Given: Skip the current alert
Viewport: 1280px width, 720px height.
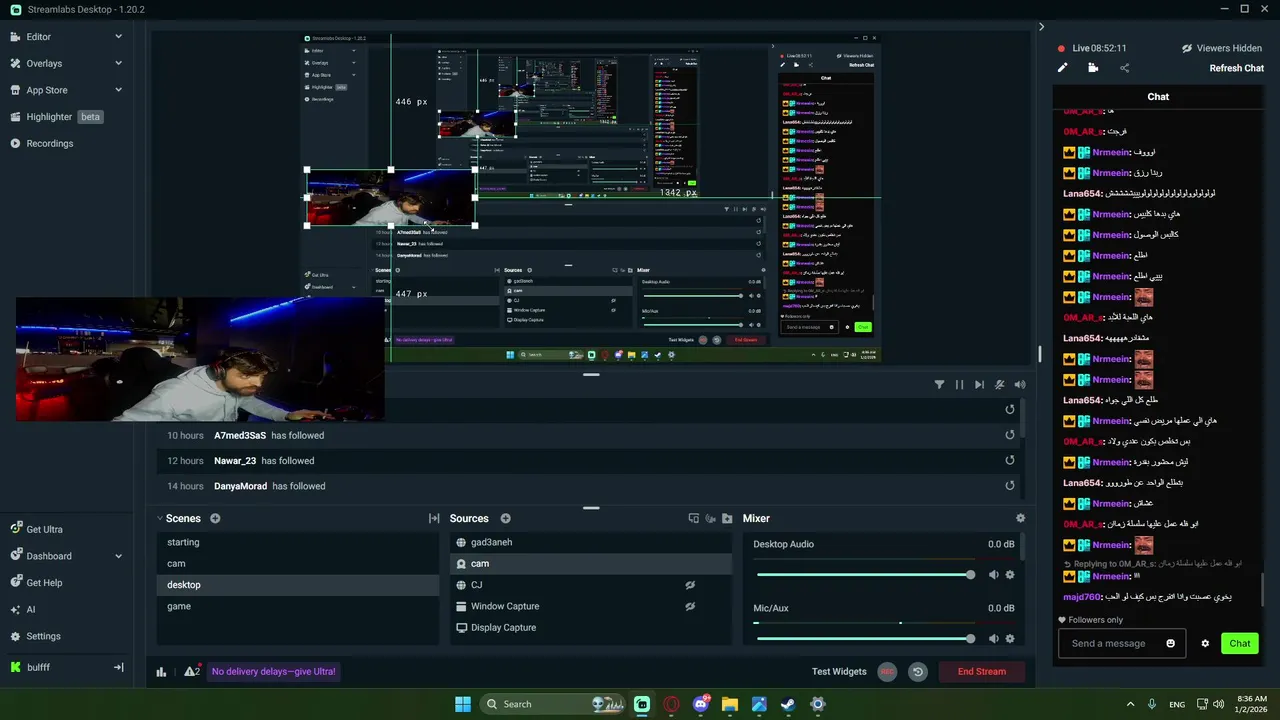Looking at the screenshot, I should (979, 384).
